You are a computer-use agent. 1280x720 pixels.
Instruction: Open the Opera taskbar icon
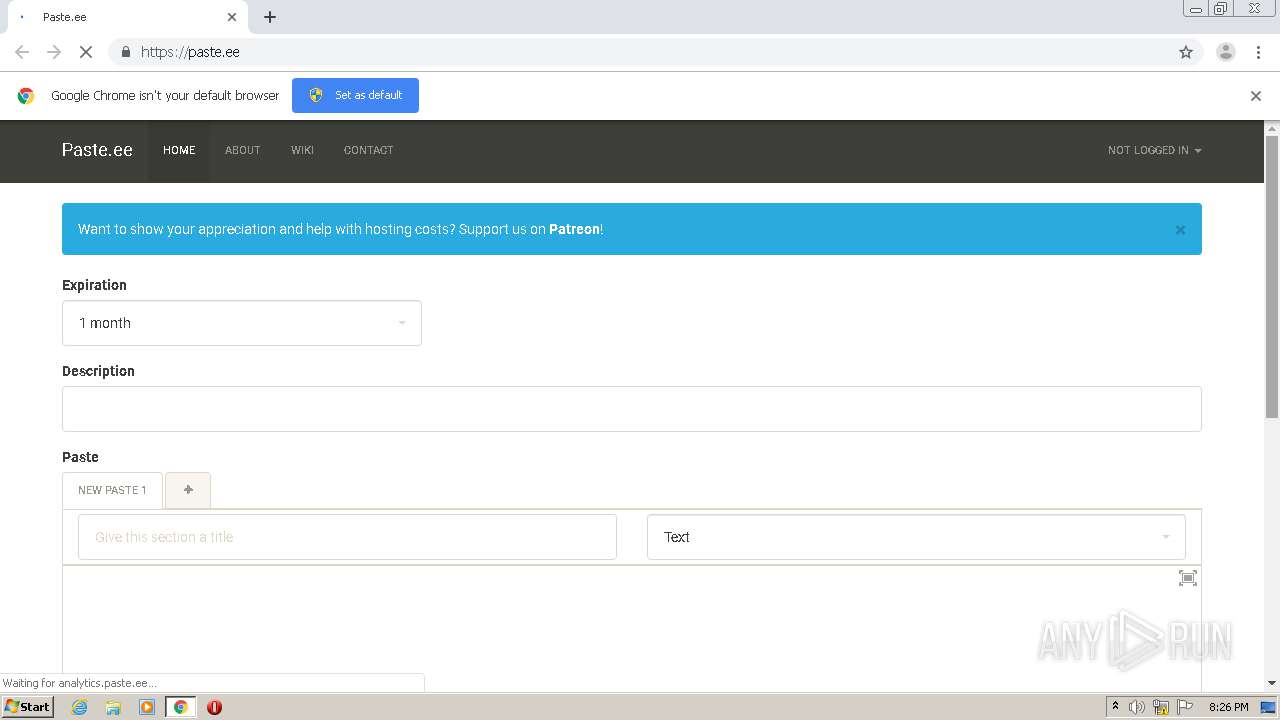click(x=214, y=707)
